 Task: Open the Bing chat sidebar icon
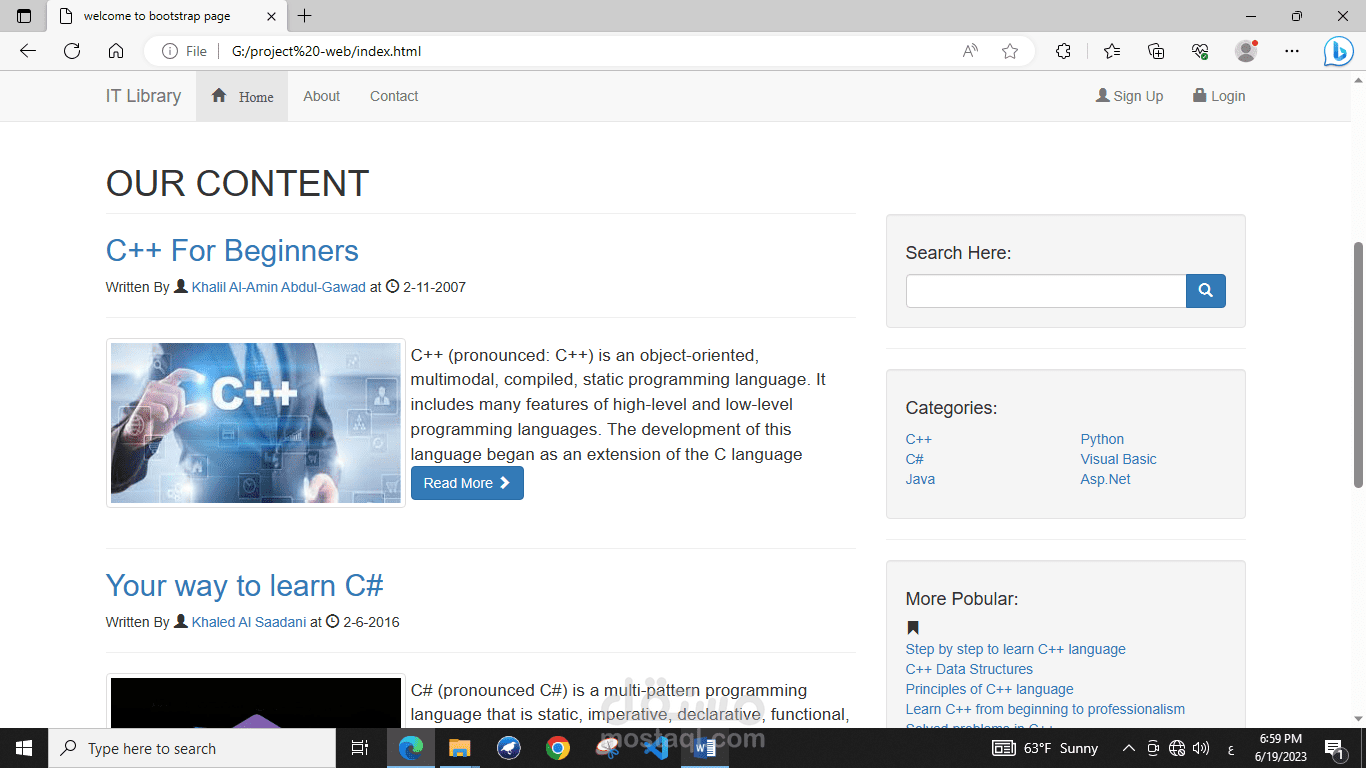(1338, 51)
